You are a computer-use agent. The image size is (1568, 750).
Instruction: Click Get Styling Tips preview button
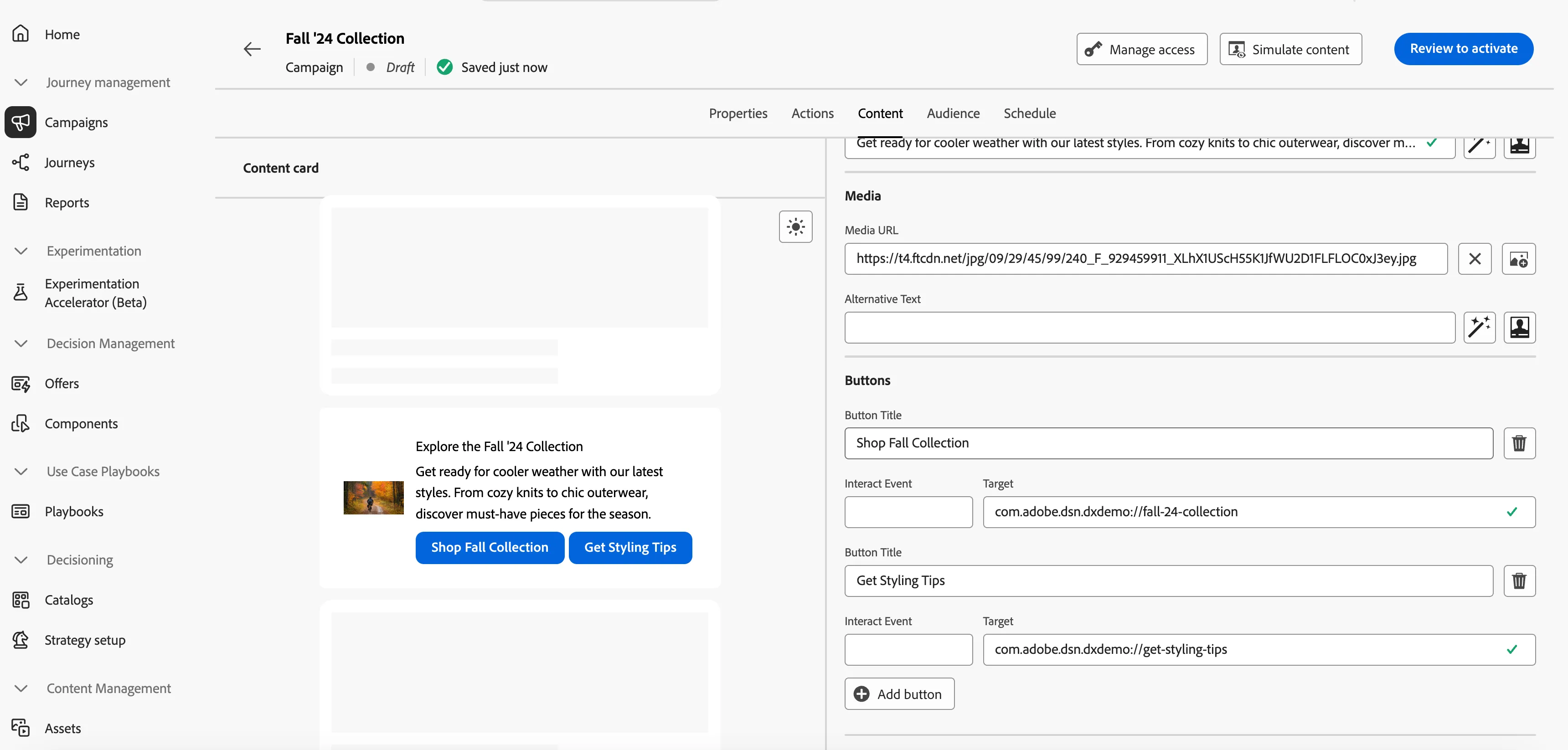630,547
